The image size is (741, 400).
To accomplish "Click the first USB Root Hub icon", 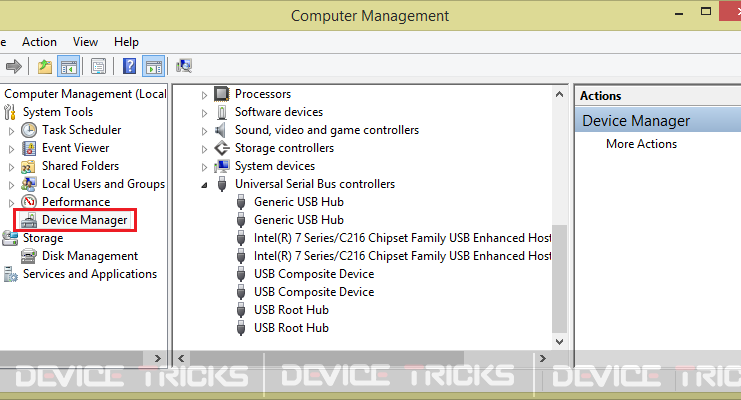I will click(x=241, y=310).
